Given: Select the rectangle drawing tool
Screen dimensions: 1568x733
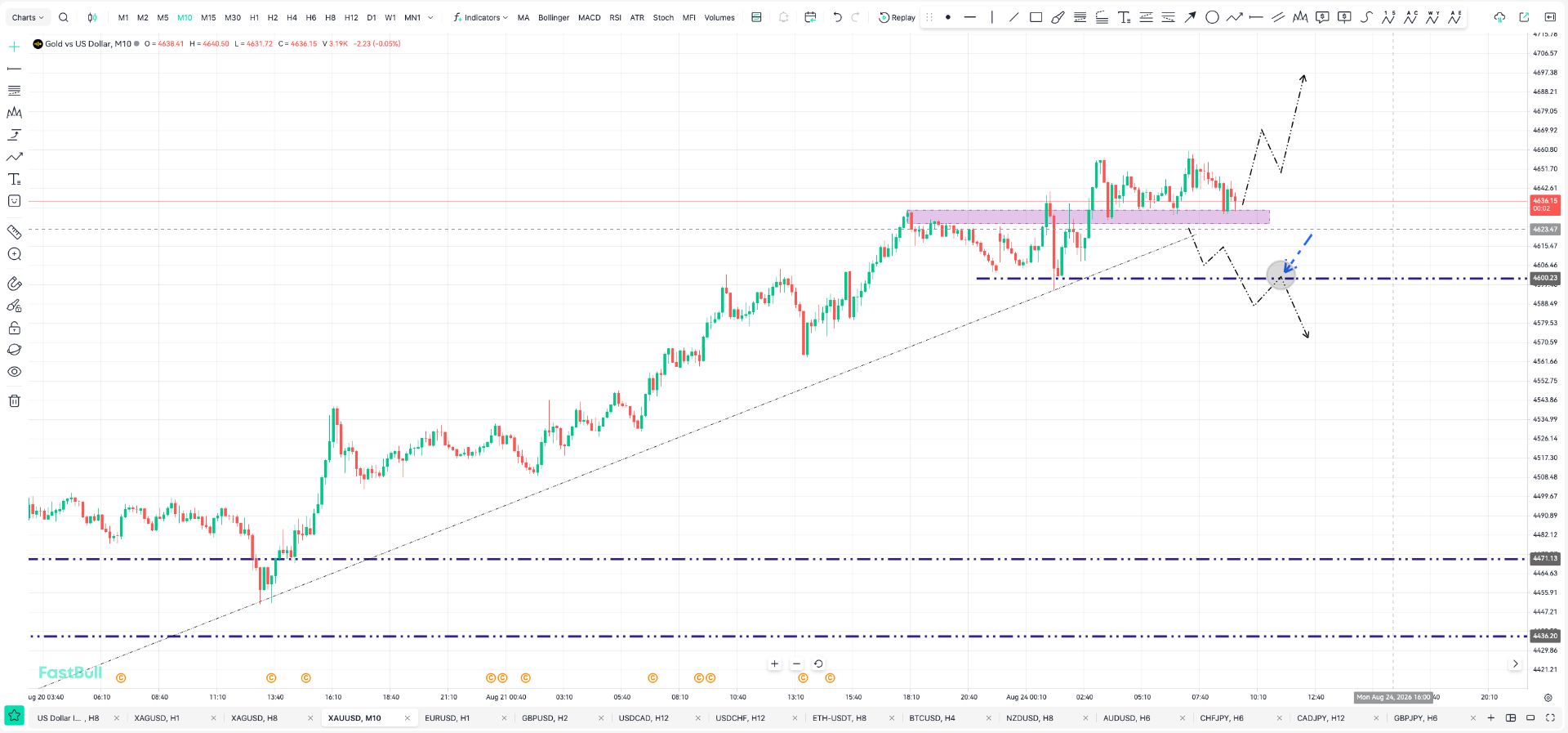Looking at the screenshot, I should [x=1036, y=17].
